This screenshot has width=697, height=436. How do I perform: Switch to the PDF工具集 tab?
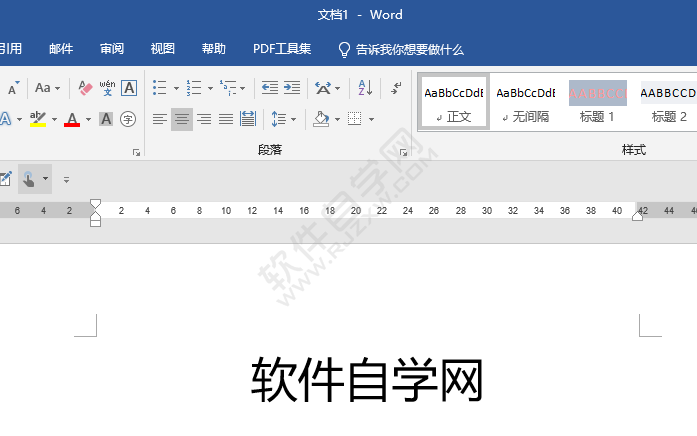(x=282, y=48)
